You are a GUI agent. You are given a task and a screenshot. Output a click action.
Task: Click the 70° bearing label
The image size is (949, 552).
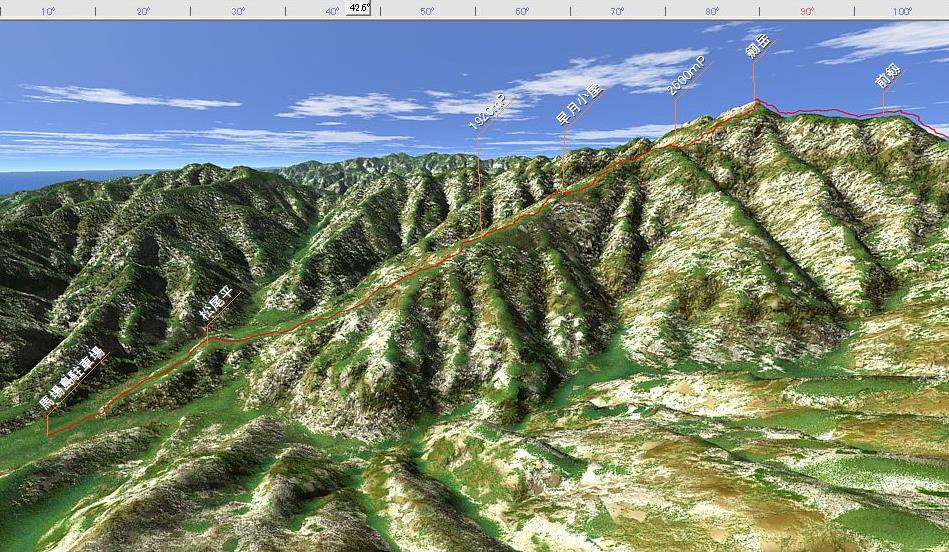[617, 11]
